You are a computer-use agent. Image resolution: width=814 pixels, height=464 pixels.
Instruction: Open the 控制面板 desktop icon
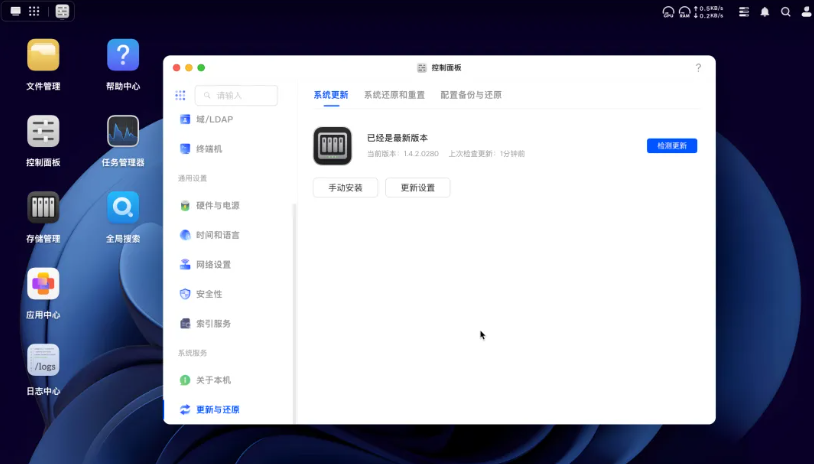coord(43,131)
